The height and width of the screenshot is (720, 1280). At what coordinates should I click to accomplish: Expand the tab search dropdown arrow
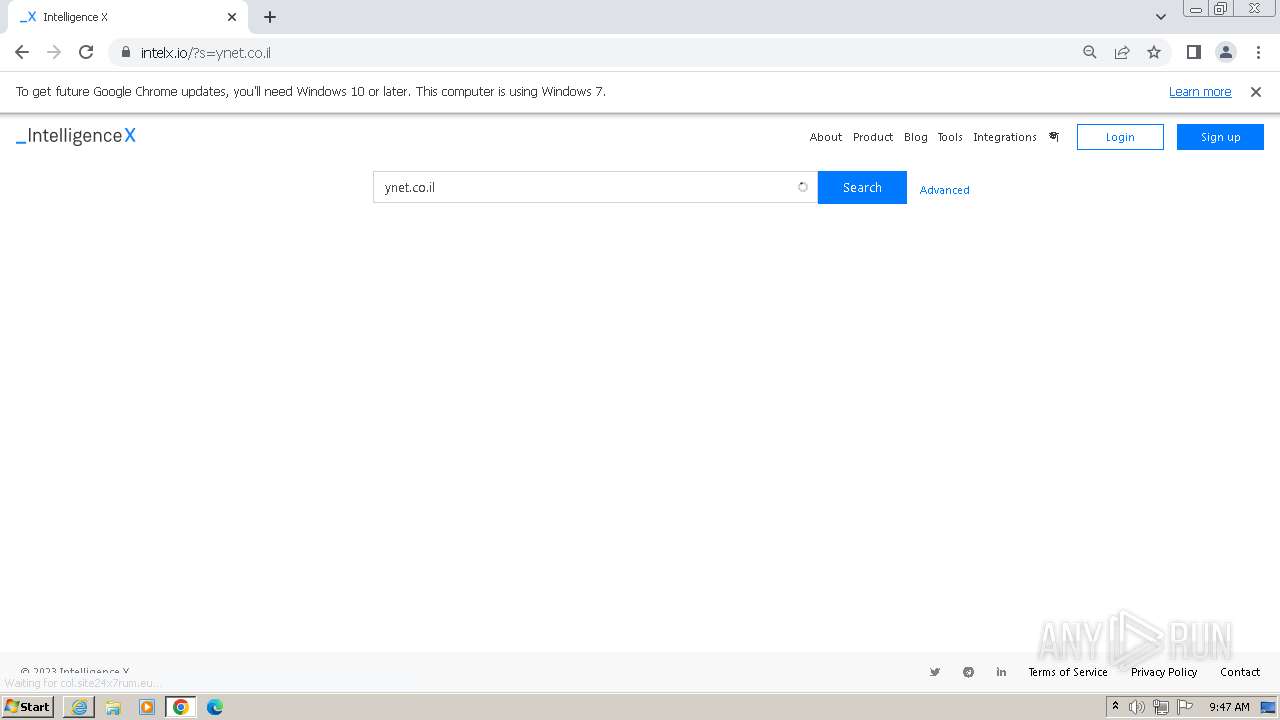[1161, 17]
